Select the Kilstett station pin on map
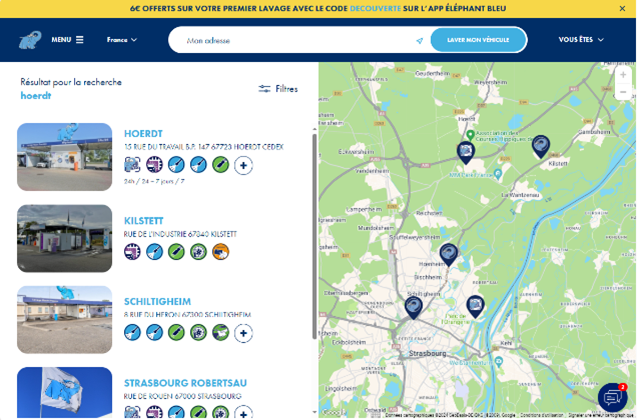 (x=541, y=146)
